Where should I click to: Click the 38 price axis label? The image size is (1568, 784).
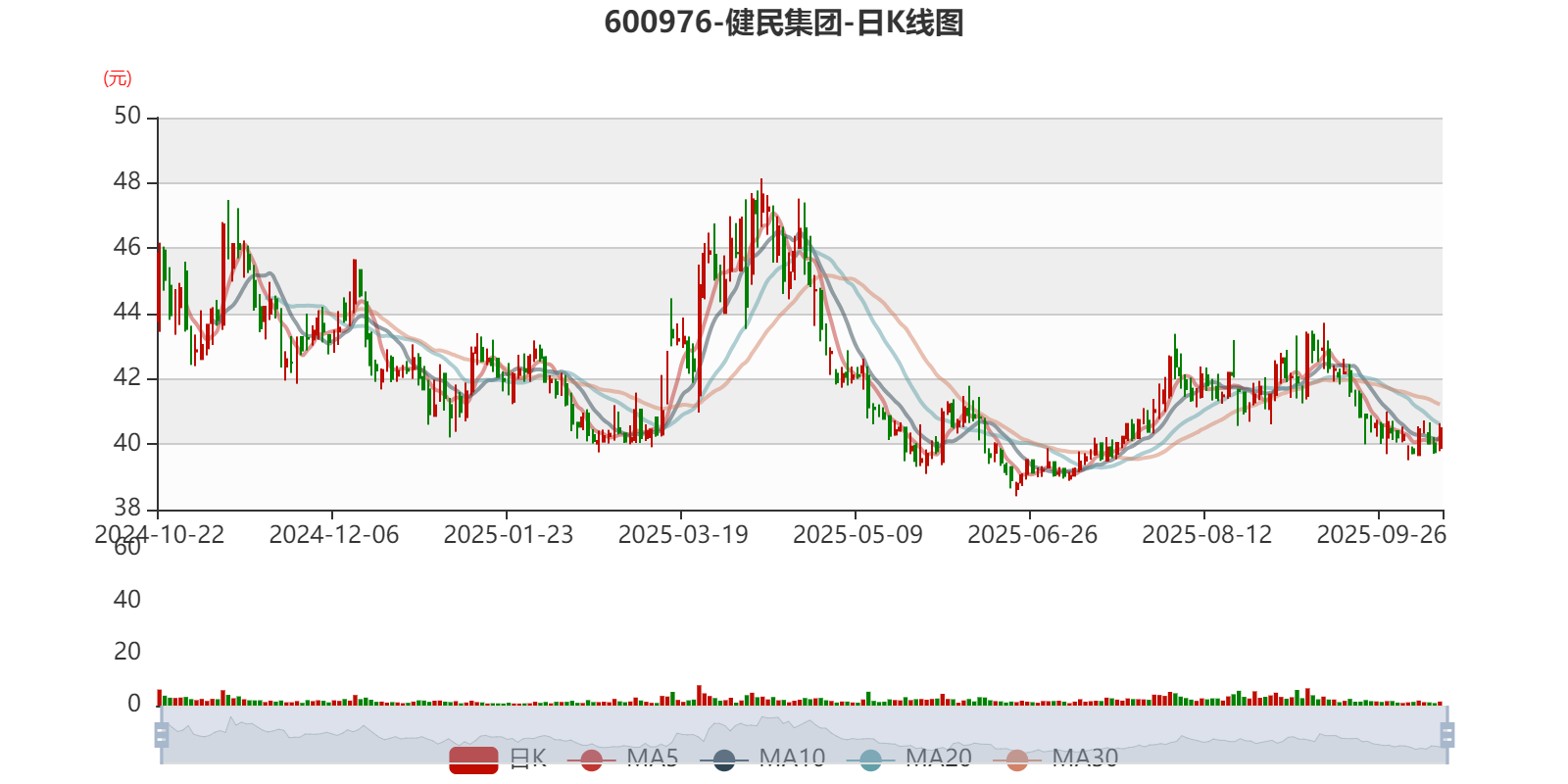[127, 509]
